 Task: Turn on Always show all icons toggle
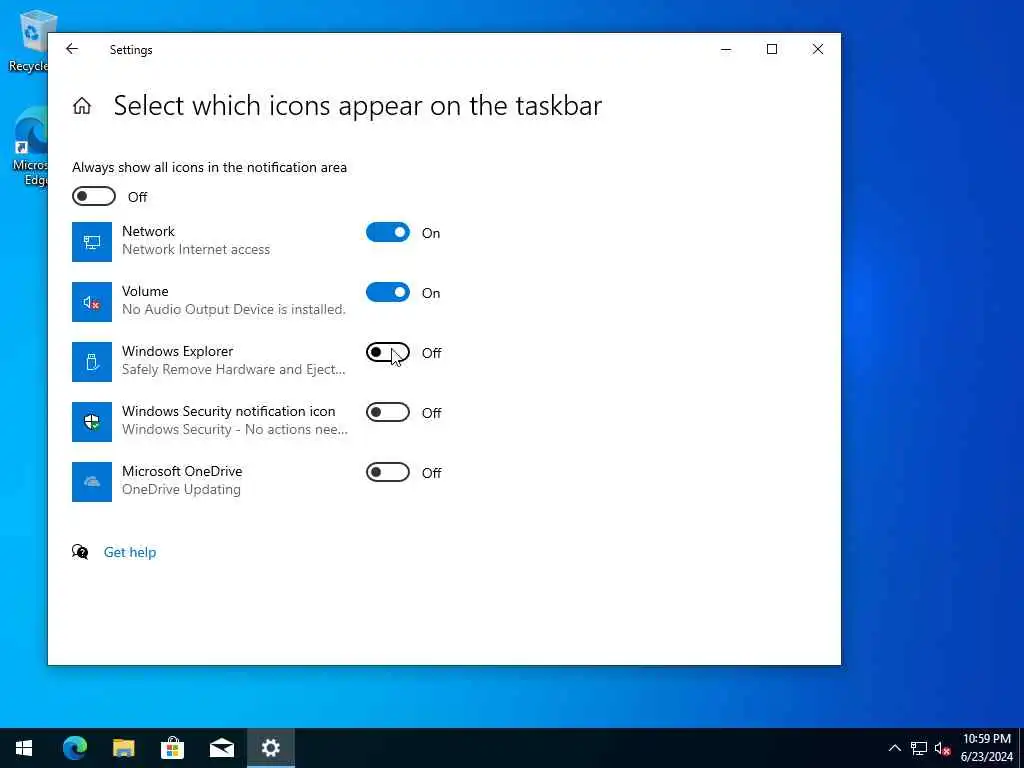tap(94, 197)
